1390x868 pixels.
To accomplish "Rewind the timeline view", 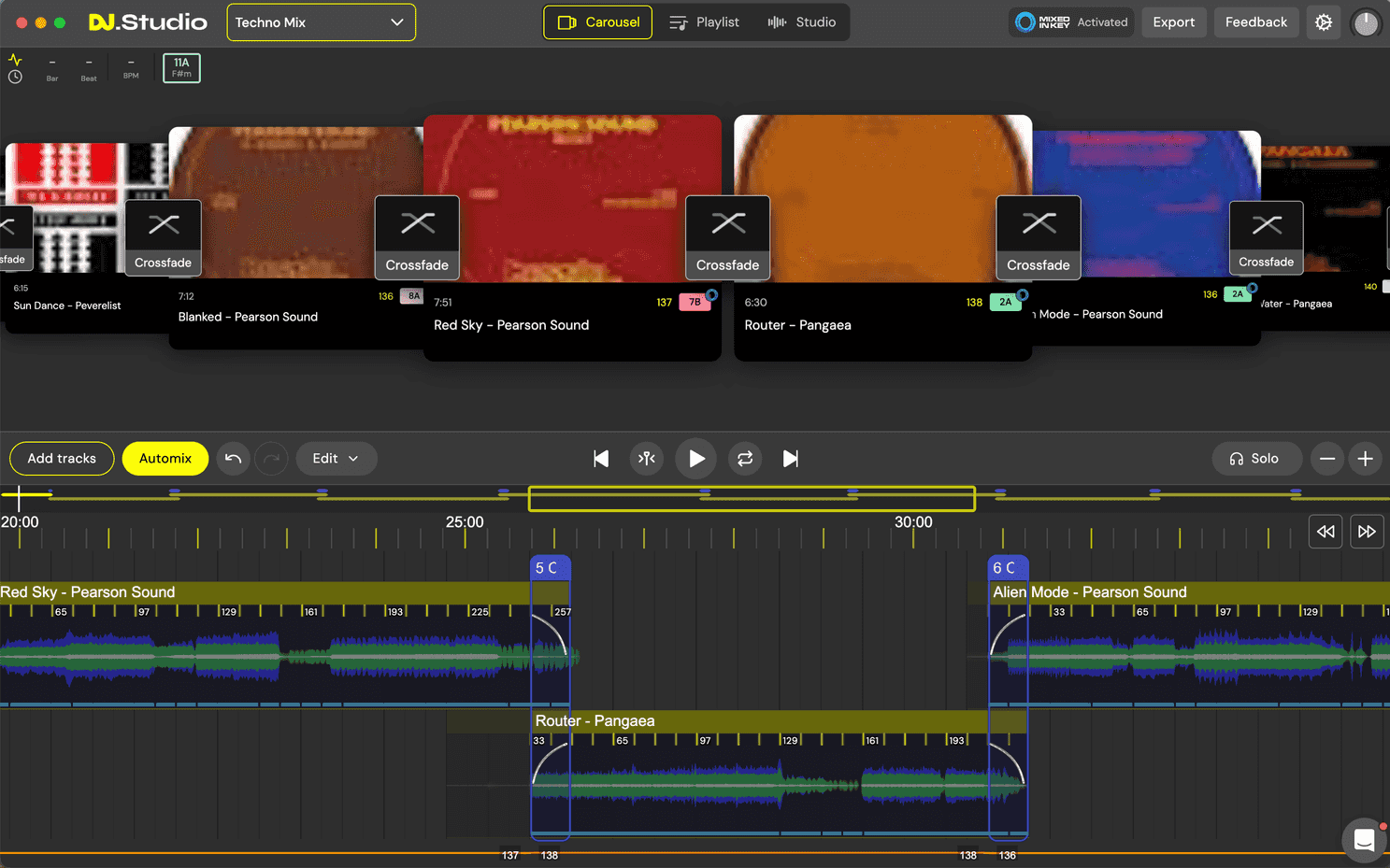I will click(x=1326, y=532).
